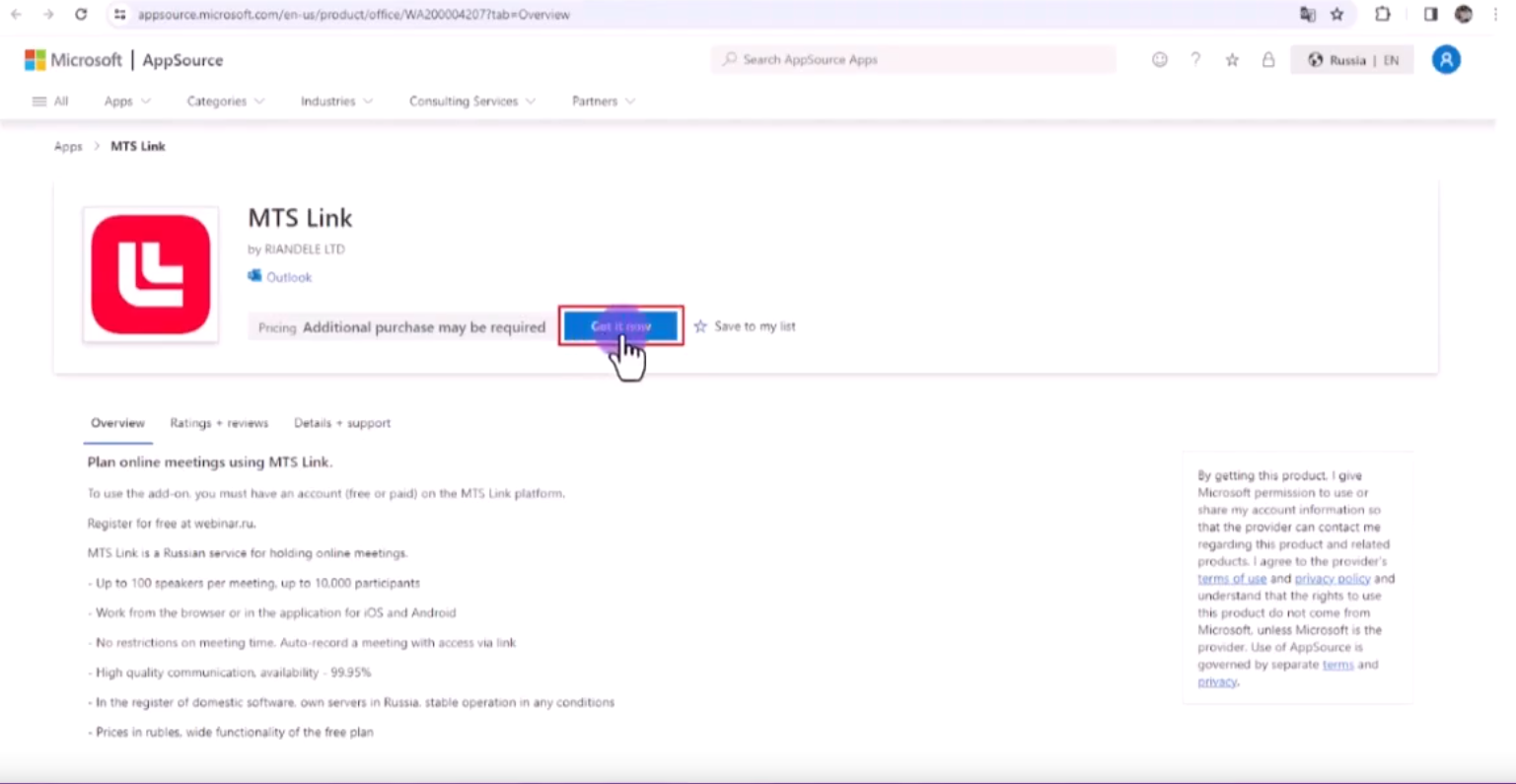Open the blue account avatar
The image size is (1516, 784).
(x=1446, y=60)
